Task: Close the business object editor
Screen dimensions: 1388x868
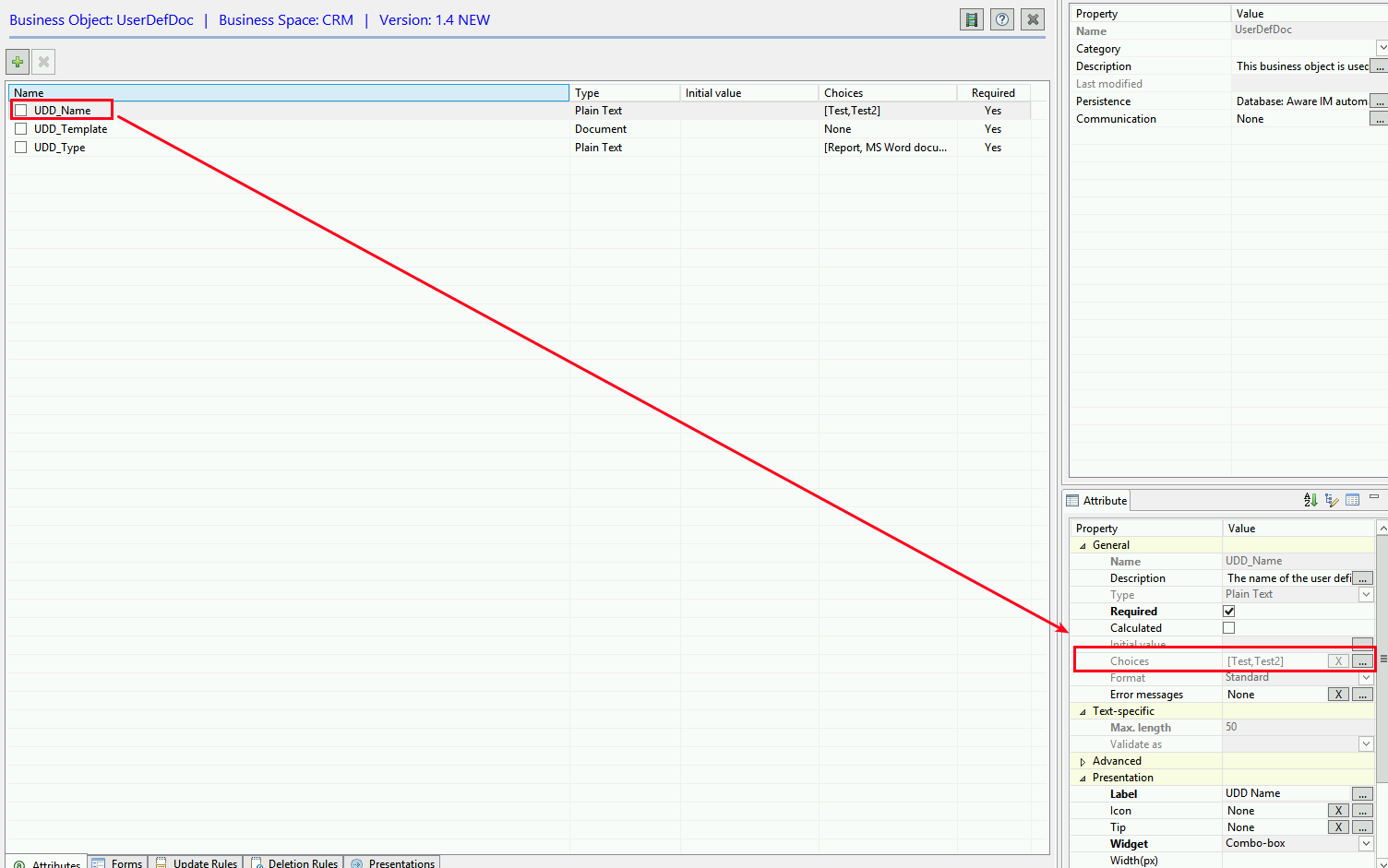Action: point(1033,19)
